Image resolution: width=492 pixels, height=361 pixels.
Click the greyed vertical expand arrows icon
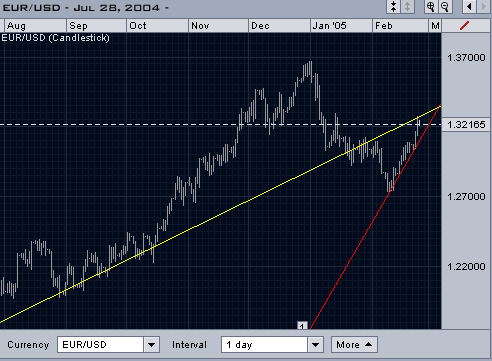(x=407, y=7)
